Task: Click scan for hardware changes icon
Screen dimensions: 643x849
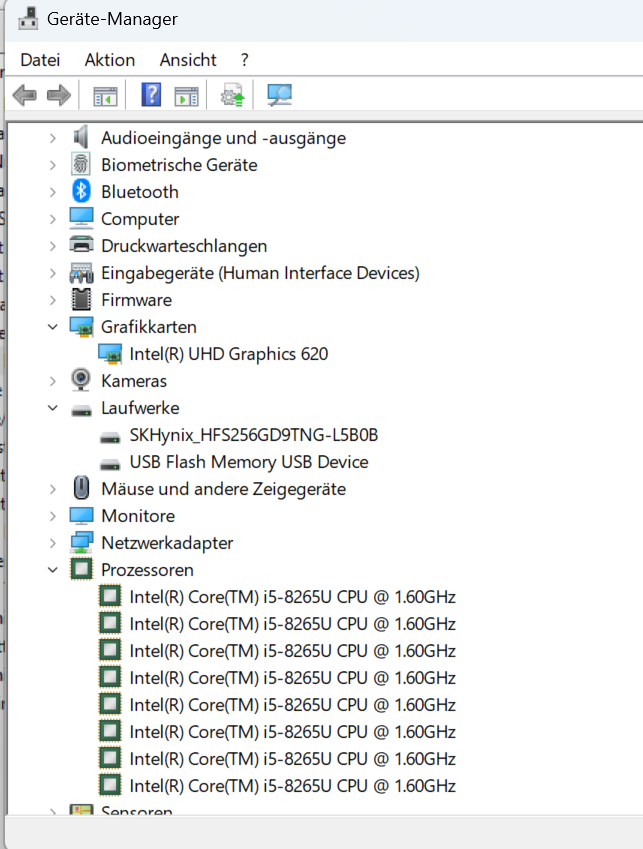Action: [x=280, y=95]
